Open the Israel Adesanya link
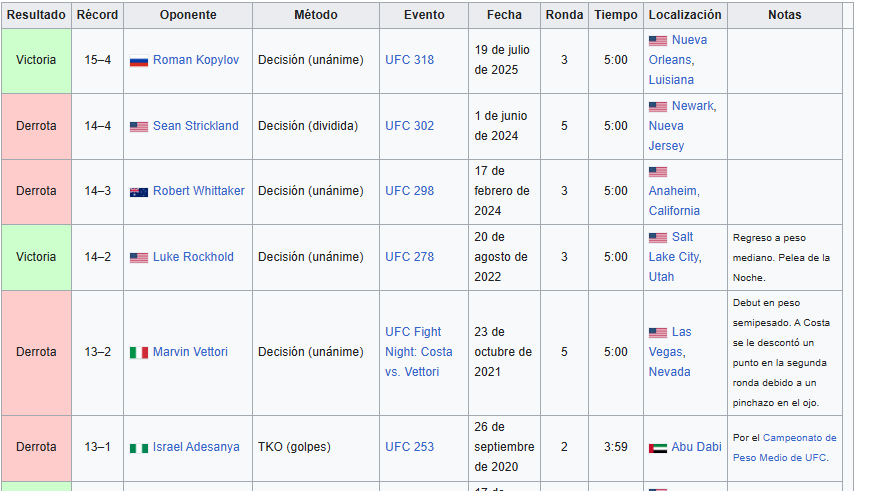Image resolution: width=885 pixels, height=491 pixels. (x=196, y=446)
